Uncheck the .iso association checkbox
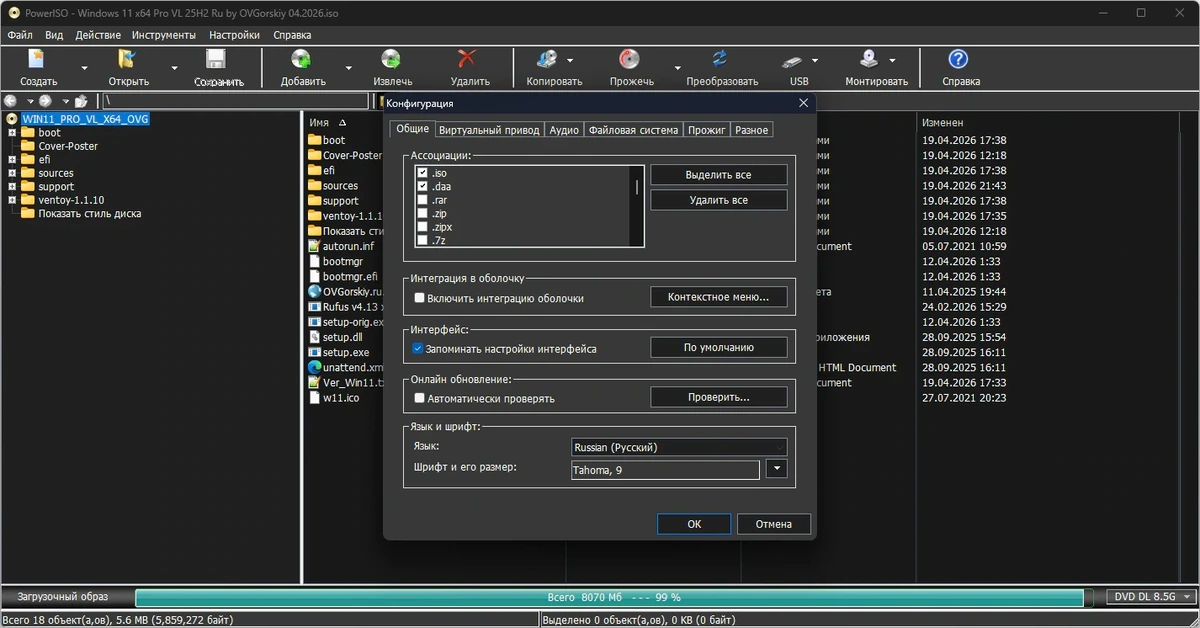Viewport: 1200px width, 628px height. (422, 174)
